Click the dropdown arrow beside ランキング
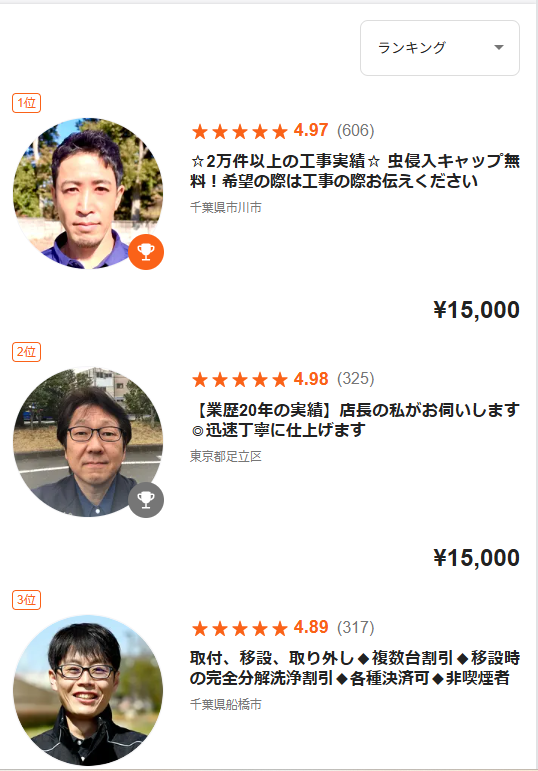The height and width of the screenshot is (771, 538). [x=499, y=48]
